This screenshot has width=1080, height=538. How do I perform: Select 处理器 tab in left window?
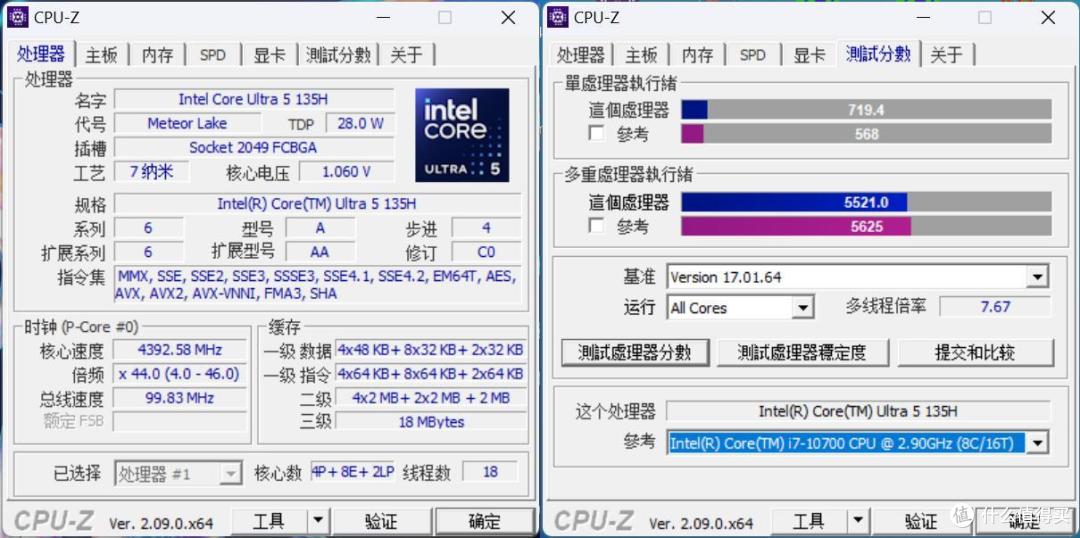[x=41, y=54]
